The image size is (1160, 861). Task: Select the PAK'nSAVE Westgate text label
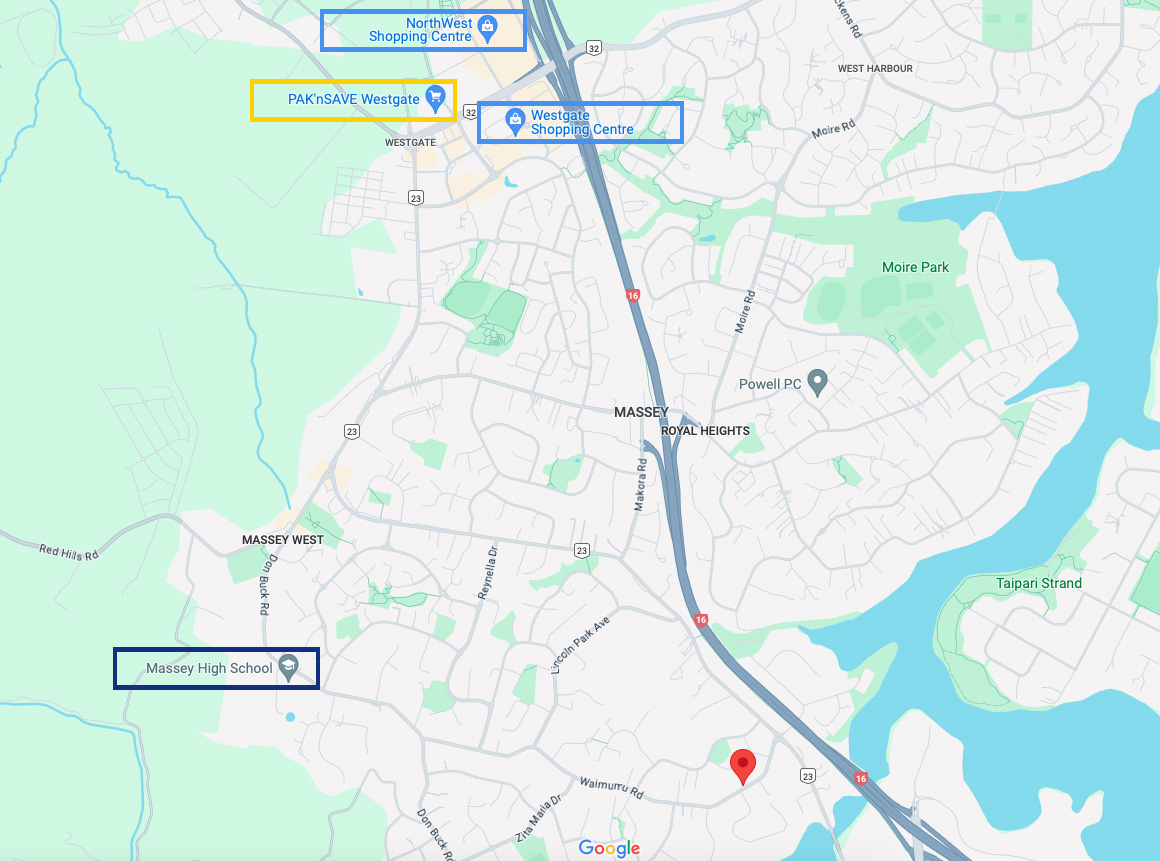(354, 99)
